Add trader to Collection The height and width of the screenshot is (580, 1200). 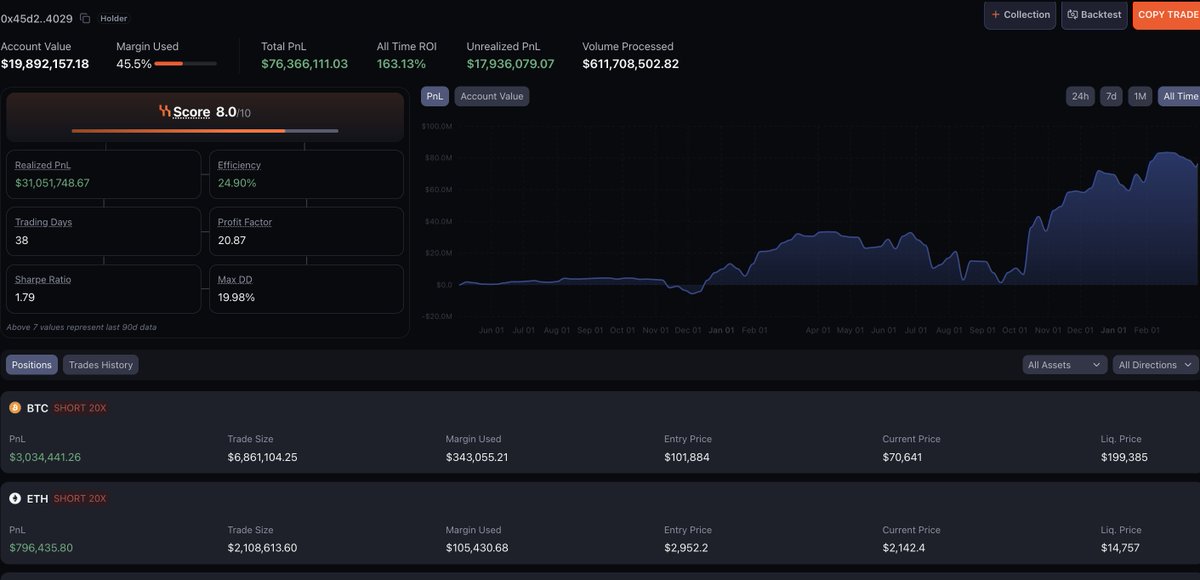[1020, 15]
